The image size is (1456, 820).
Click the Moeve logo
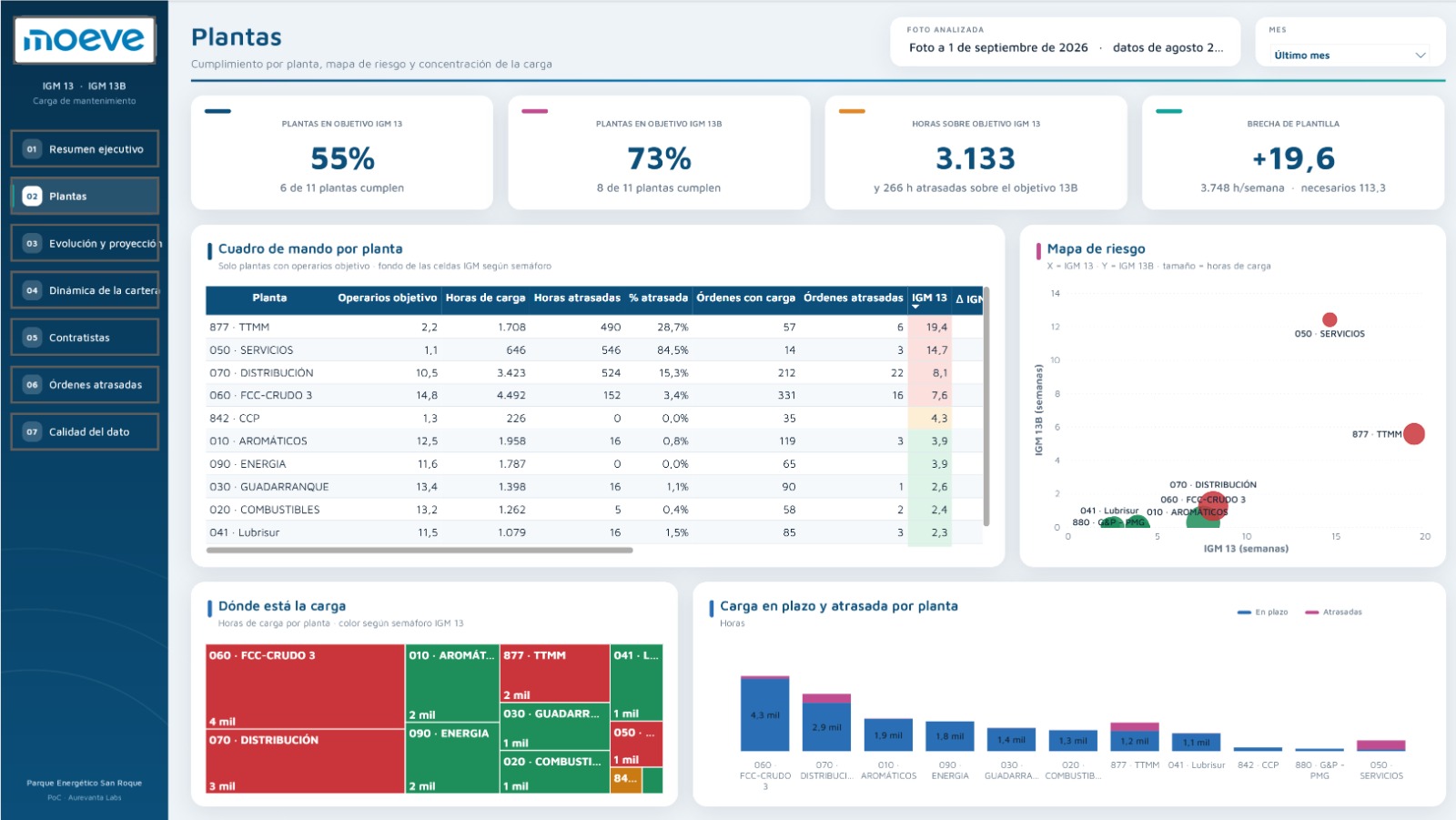pyautogui.click(x=84, y=40)
